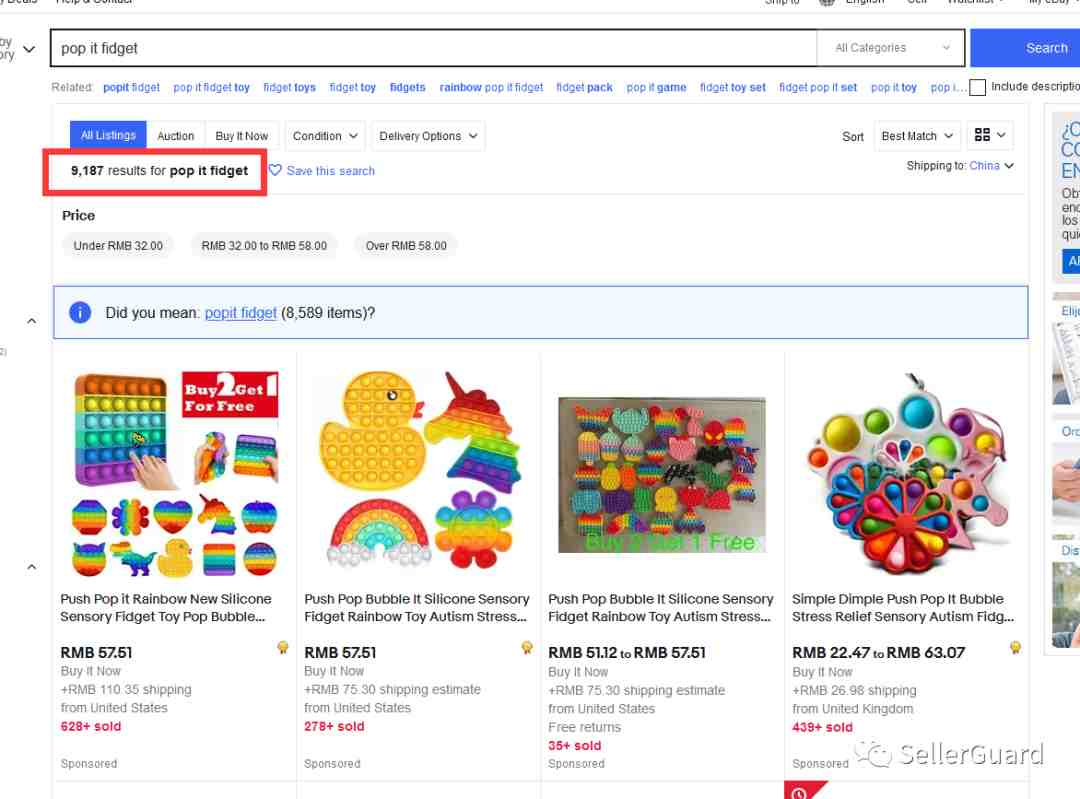Expand the Shop by category chevron

tap(29, 50)
